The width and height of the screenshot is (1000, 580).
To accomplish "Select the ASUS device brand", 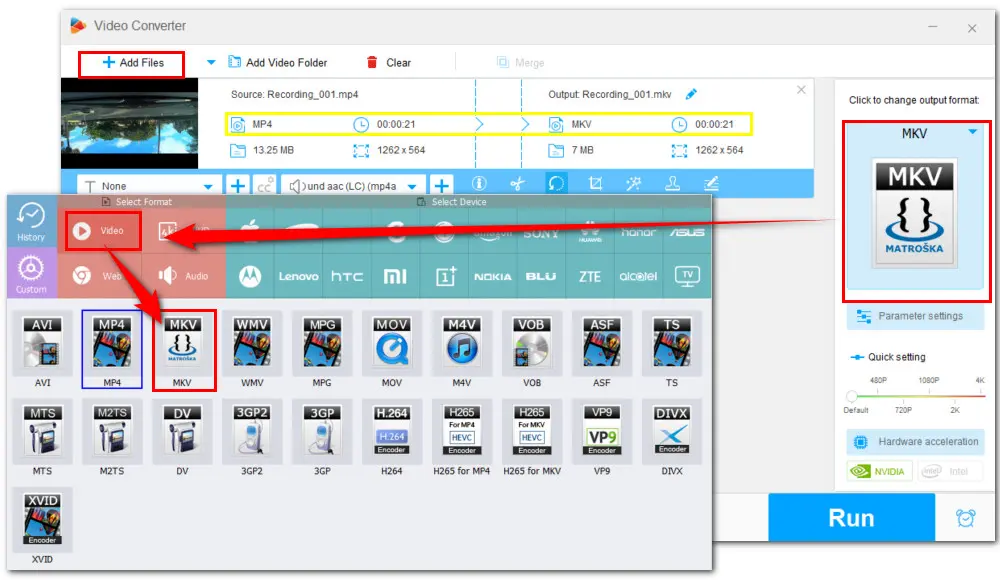I will 687,232.
